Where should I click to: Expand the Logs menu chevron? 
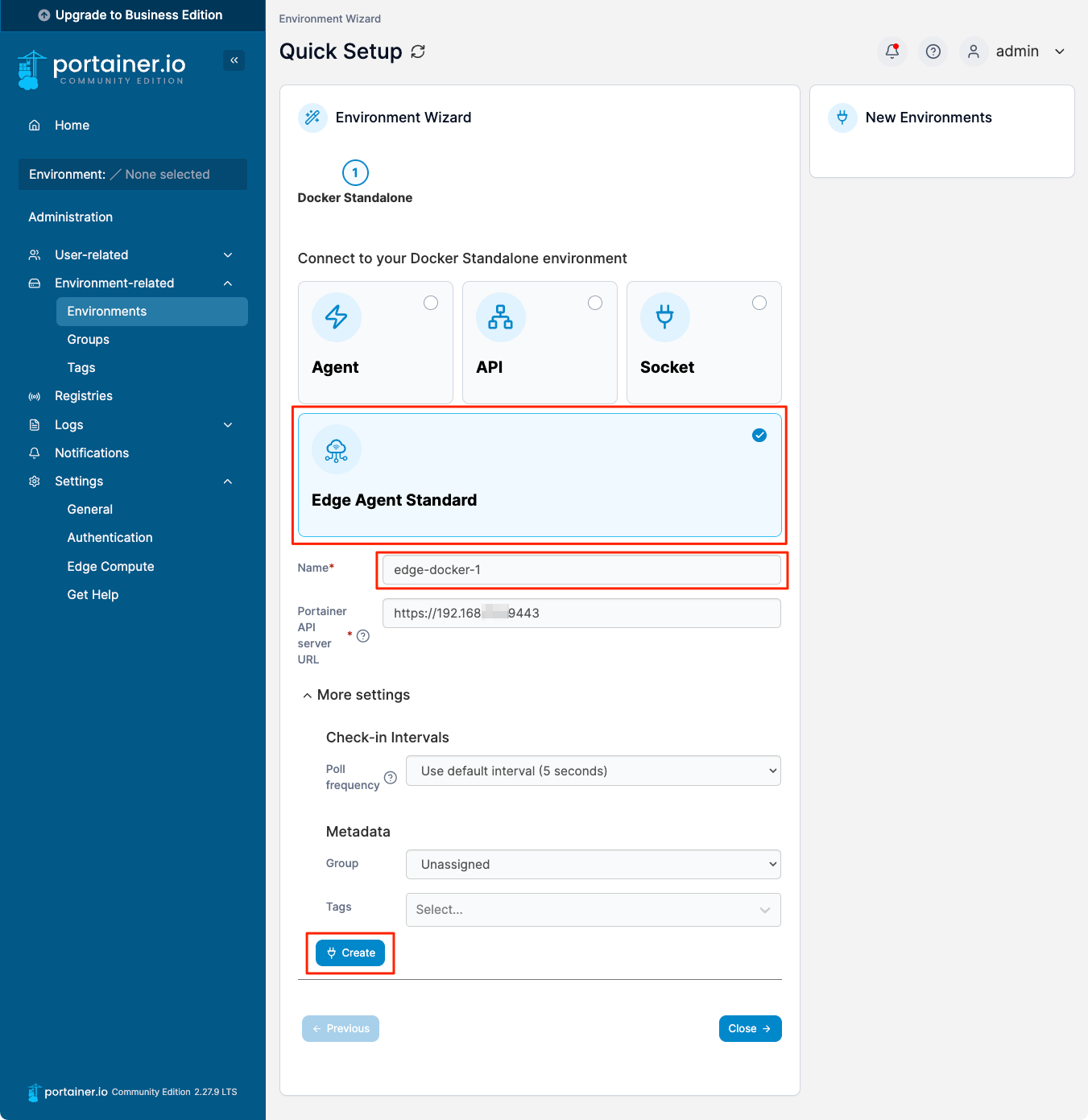[228, 425]
